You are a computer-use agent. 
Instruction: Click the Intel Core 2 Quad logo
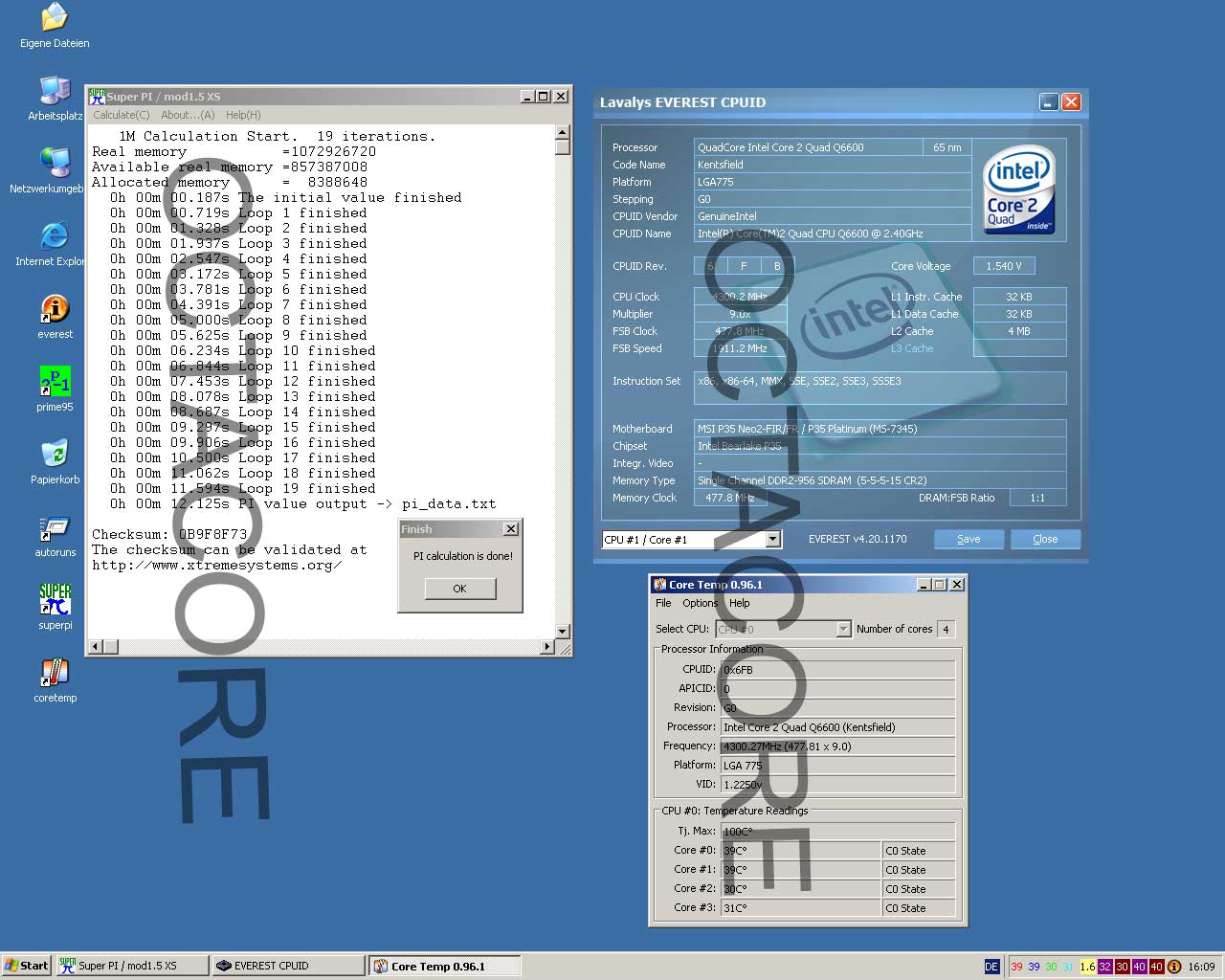coord(1019,189)
